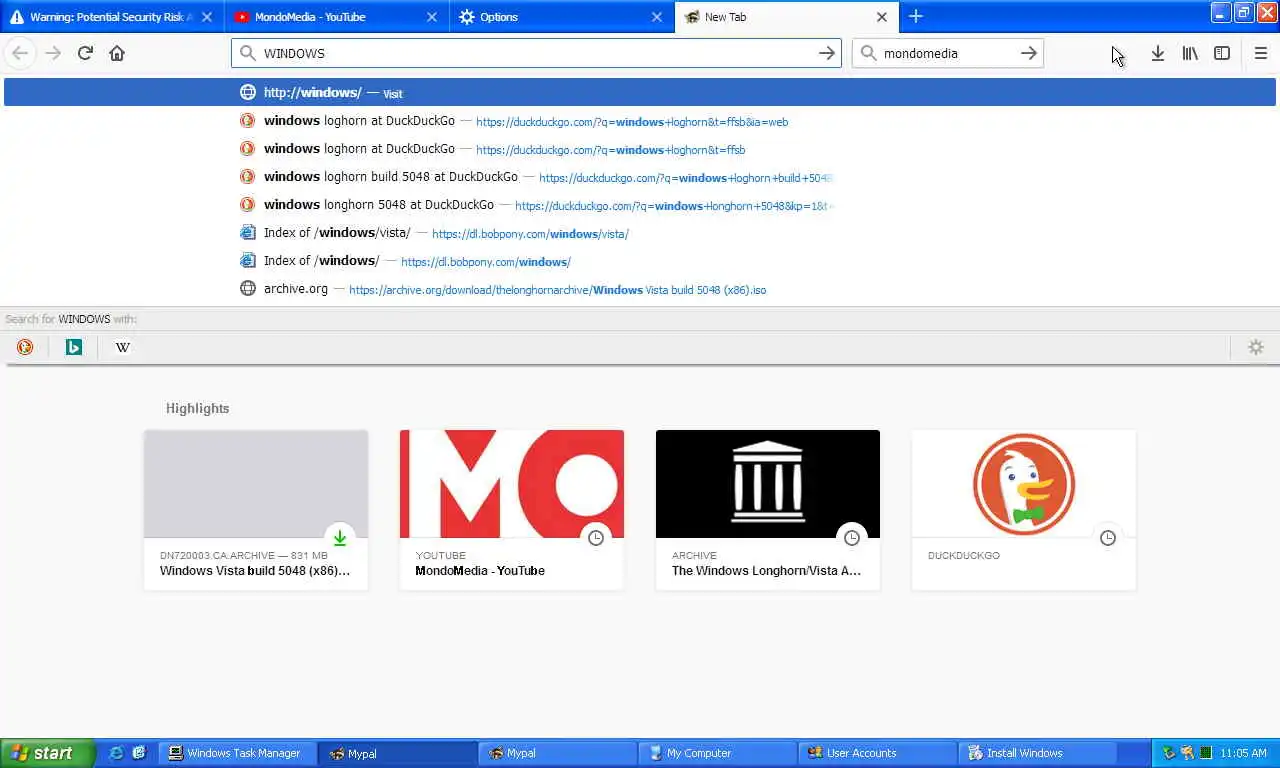The image size is (1280, 768).
Task: Click the browser Back arrow button
Action: click(x=20, y=53)
